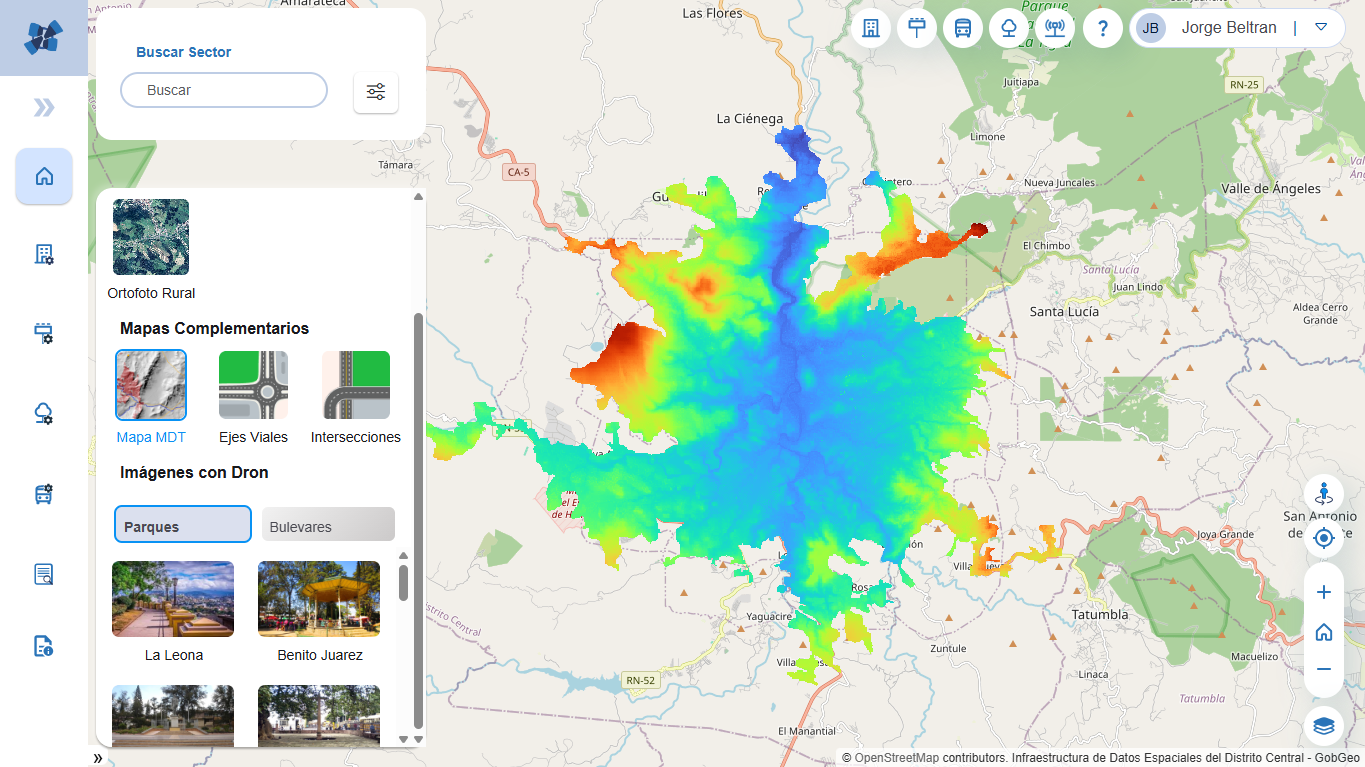Viewport: 1365px width, 767px height.
Task: Open the help question mark button
Action: [1102, 28]
